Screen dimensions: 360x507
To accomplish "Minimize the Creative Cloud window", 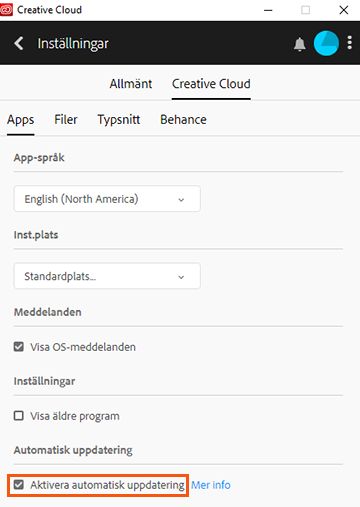I will (x=268, y=10).
